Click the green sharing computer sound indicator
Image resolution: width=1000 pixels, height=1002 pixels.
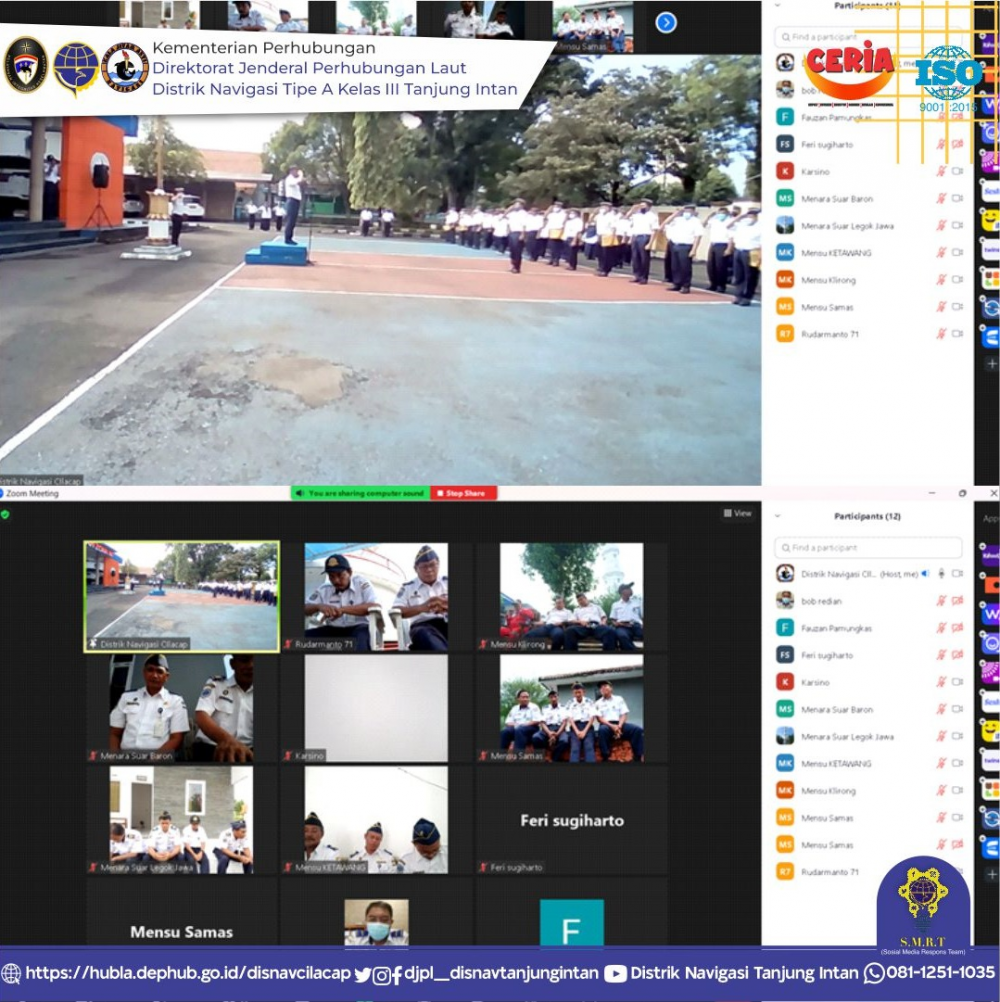(360, 493)
